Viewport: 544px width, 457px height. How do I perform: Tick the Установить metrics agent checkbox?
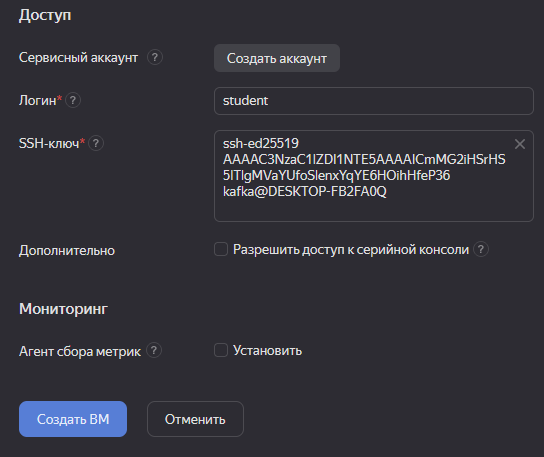click(x=221, y=350)
